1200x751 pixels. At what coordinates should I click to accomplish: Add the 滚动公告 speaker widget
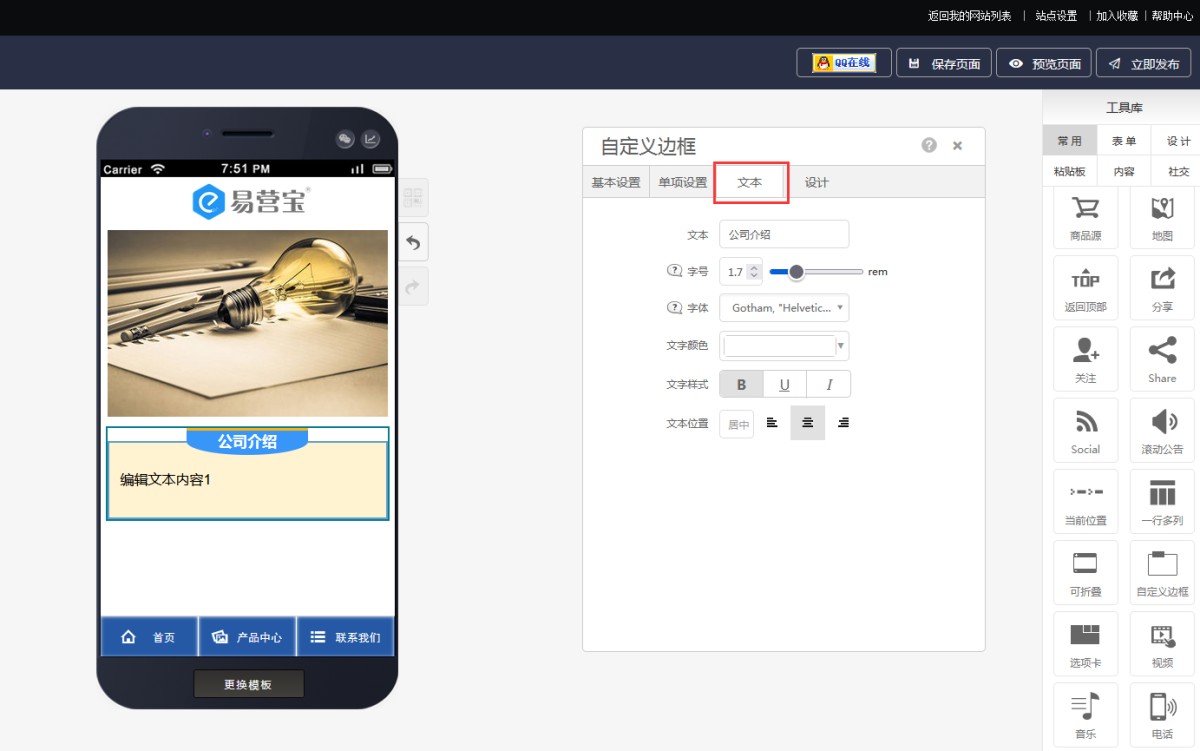(x=1162, y=430)
